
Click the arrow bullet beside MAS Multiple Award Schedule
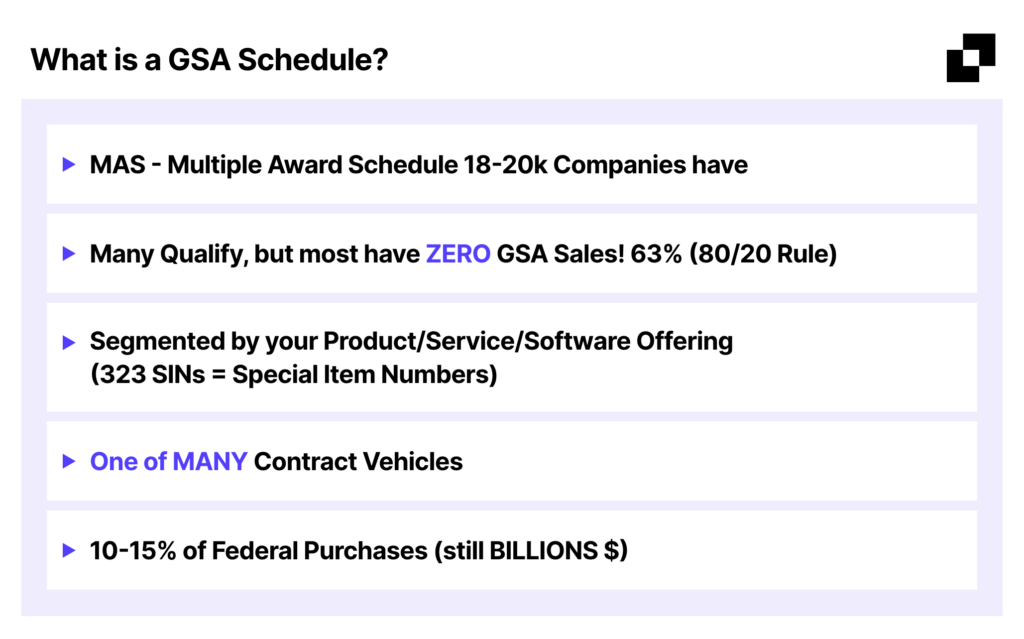click(x=69, y=164)
